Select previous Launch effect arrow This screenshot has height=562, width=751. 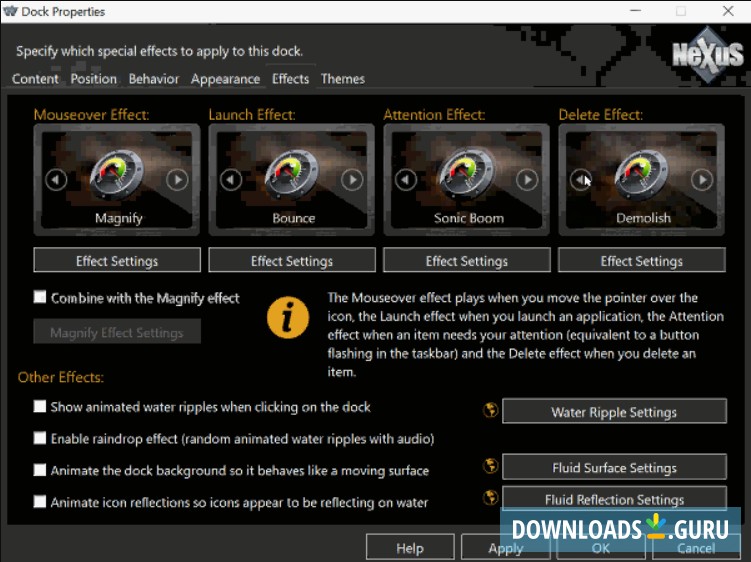coord(231,180)
